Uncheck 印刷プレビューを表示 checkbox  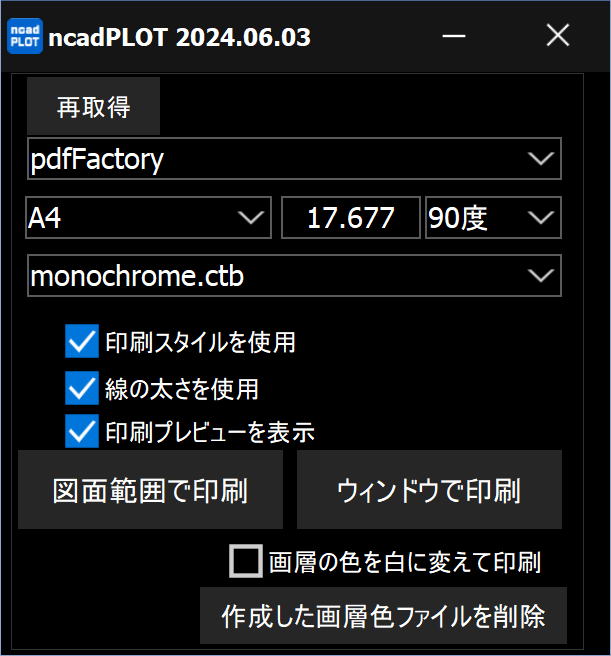(x=82, y=431)
